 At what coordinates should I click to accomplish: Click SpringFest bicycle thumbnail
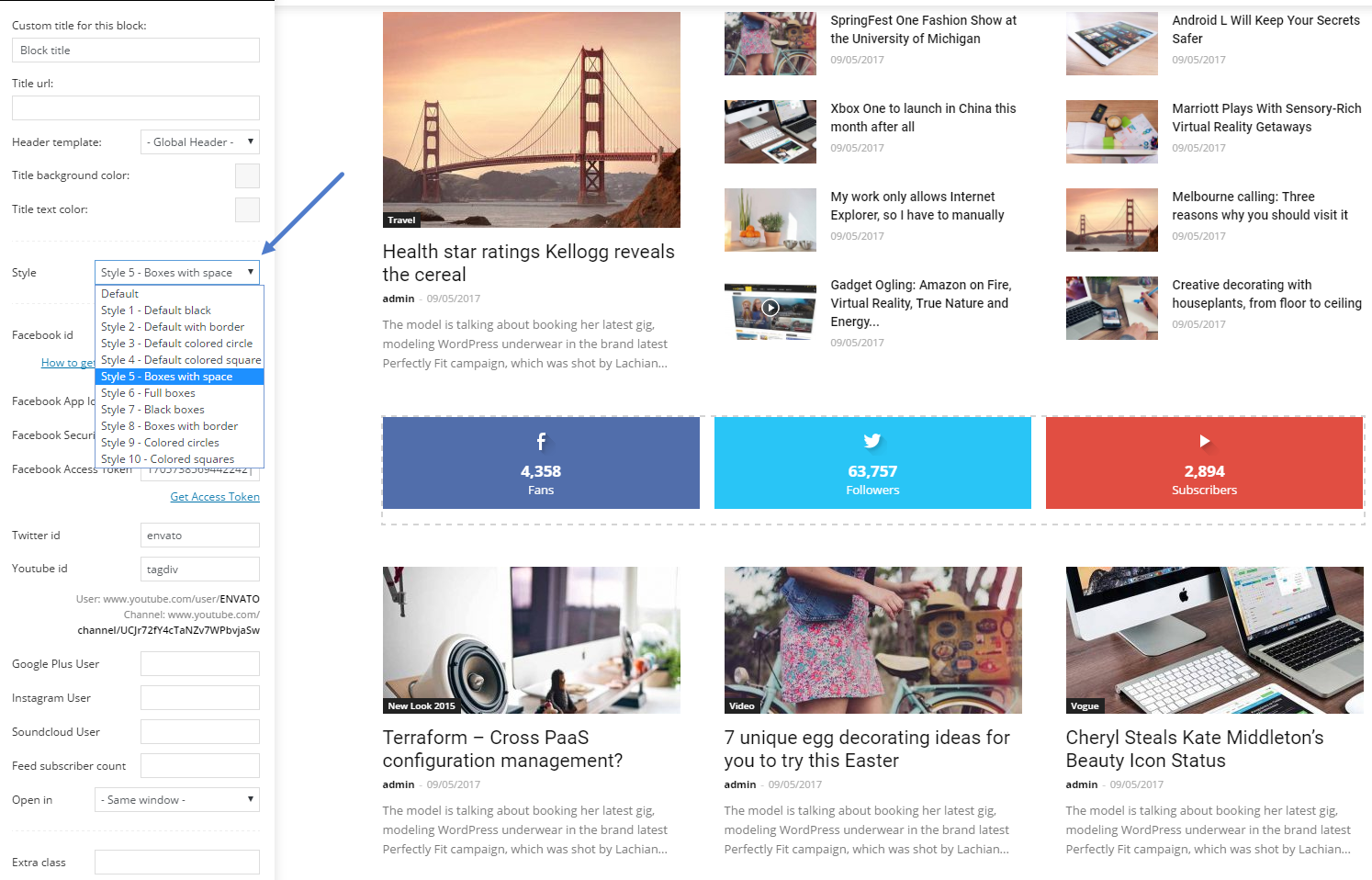point(770,43)
